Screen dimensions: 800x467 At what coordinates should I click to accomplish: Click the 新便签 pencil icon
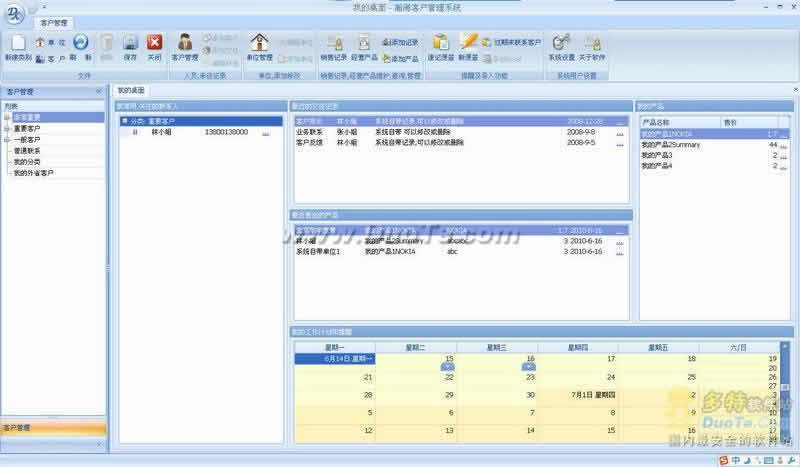coord(469,47)
